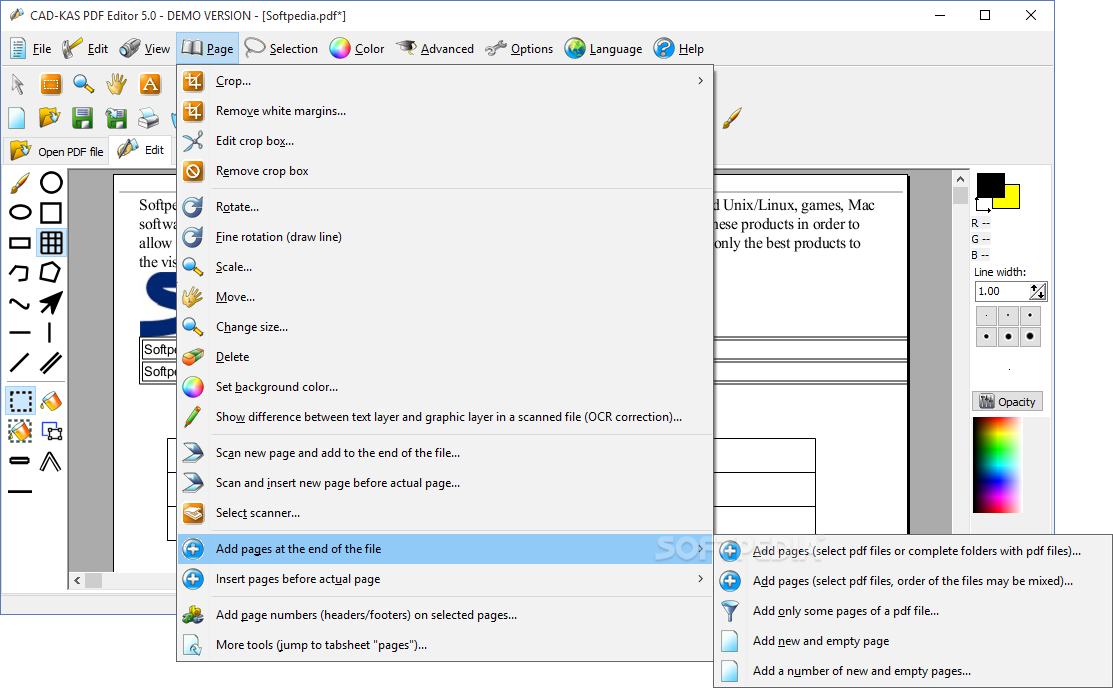Click the paintbrush icon in the top toolbar
This screenshot has width=1113, height=688.
[732, 118]
